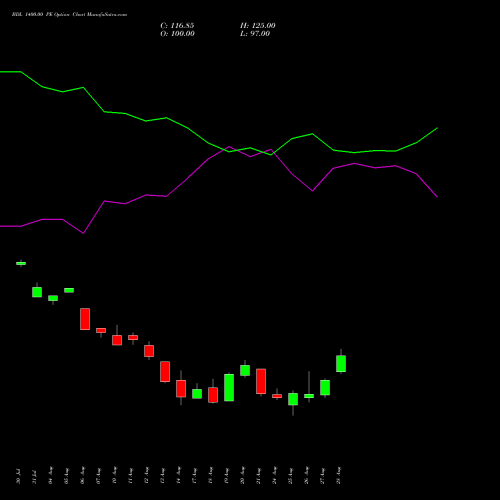
Task: Select the 14 Aug date label
Action: point(178,475)
